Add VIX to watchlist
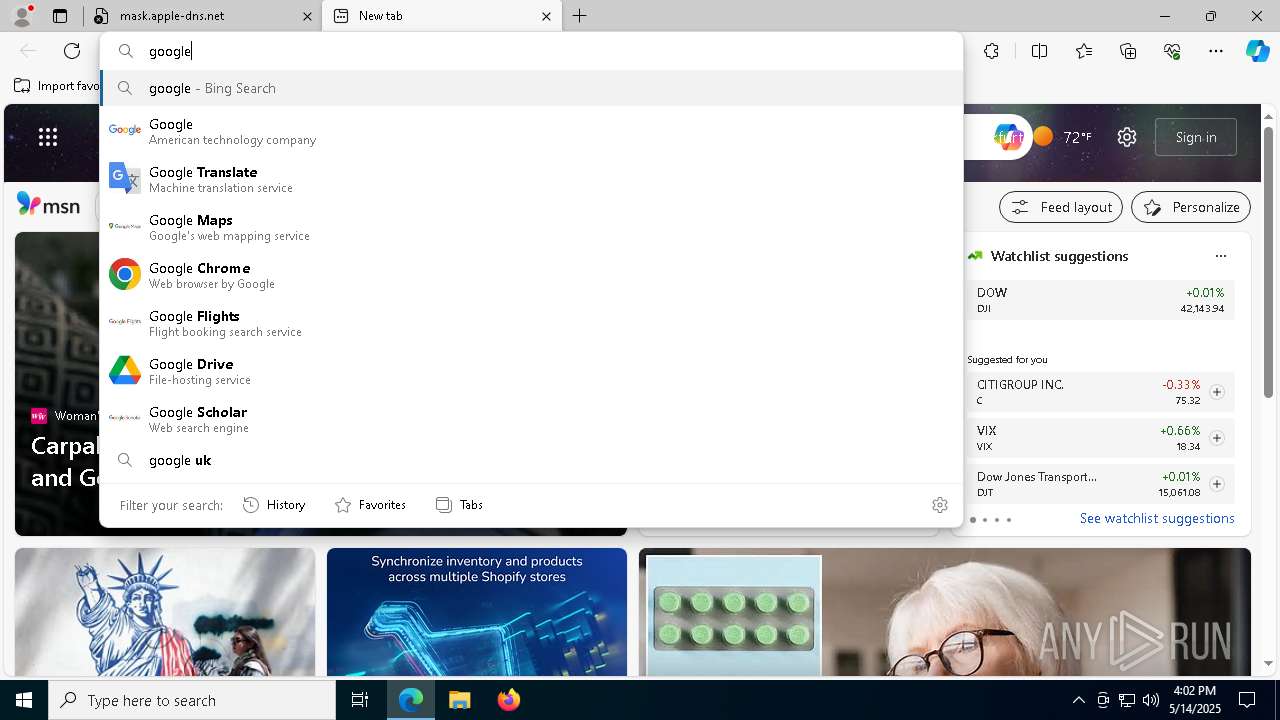Screen dimensions: 1280x720 1217,438
